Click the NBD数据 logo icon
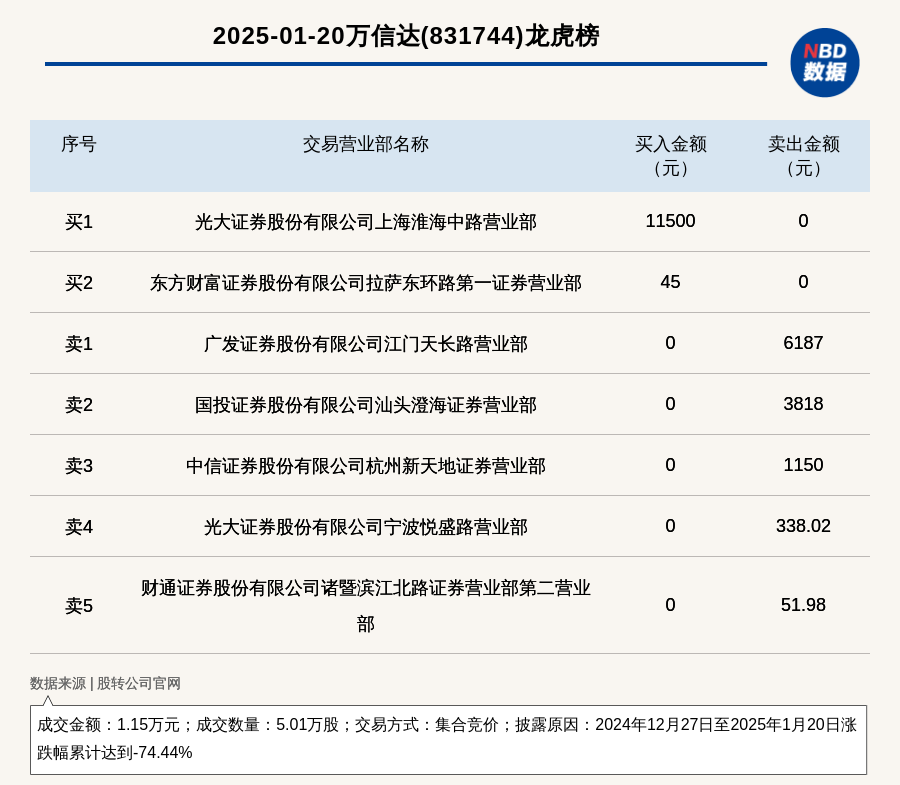This screenshot has height=785, width=900. pos(824,63)
